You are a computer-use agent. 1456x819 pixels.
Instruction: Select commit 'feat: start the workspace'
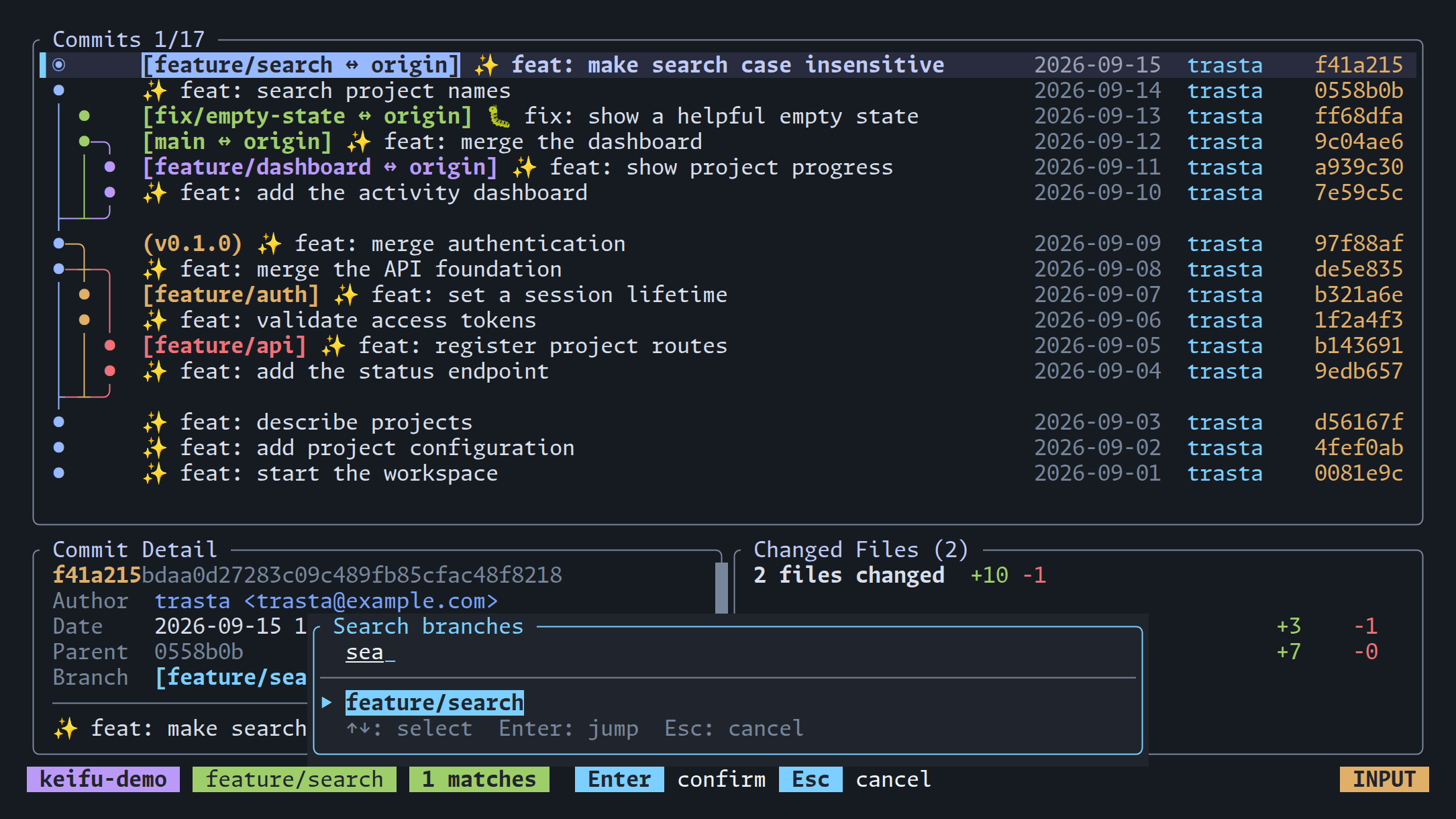(x=728, y=473)
